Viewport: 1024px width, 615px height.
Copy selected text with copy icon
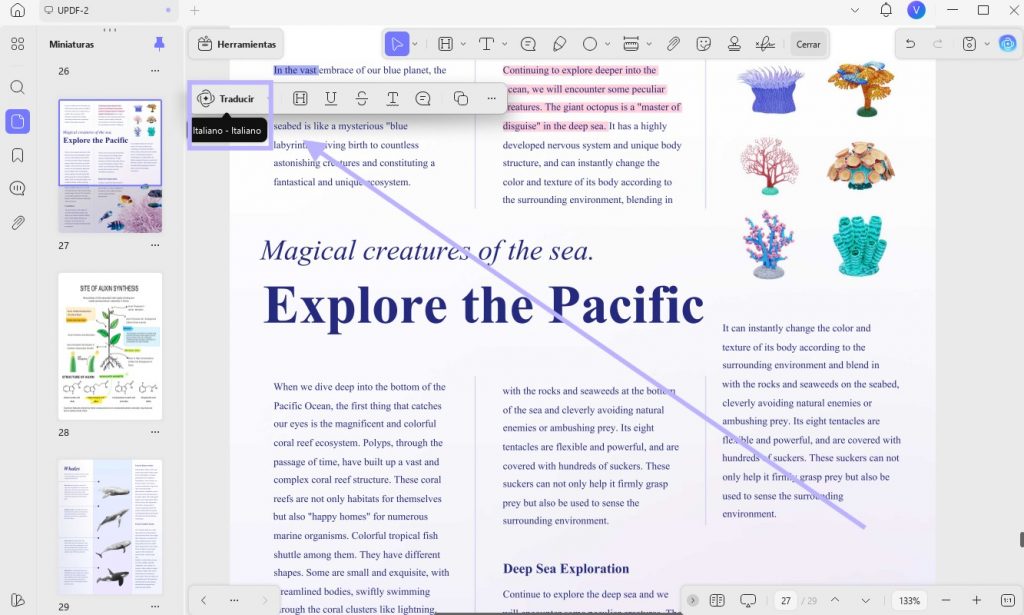pyautogui.click(x=461, y=99)
